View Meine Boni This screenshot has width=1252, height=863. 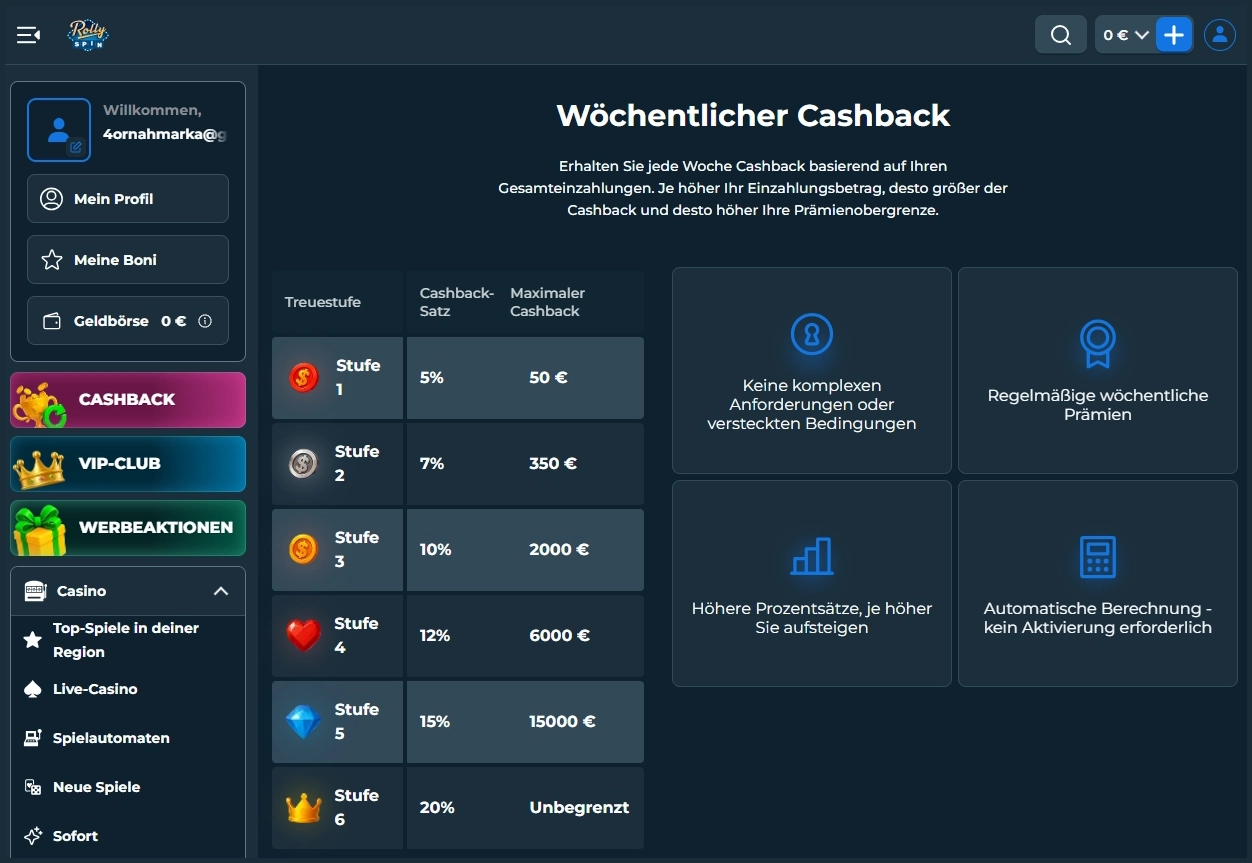127,259
